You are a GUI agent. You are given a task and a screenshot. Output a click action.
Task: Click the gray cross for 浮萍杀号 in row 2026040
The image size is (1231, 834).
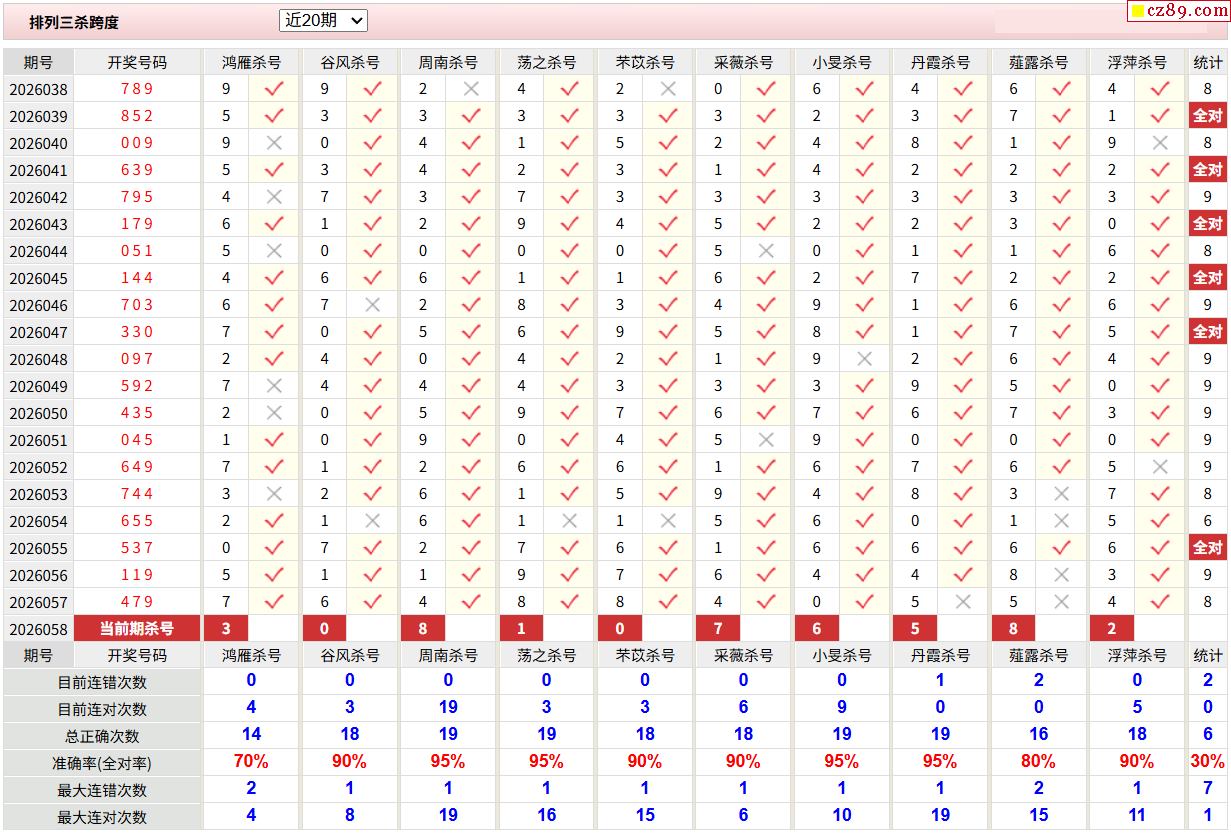1160,143
